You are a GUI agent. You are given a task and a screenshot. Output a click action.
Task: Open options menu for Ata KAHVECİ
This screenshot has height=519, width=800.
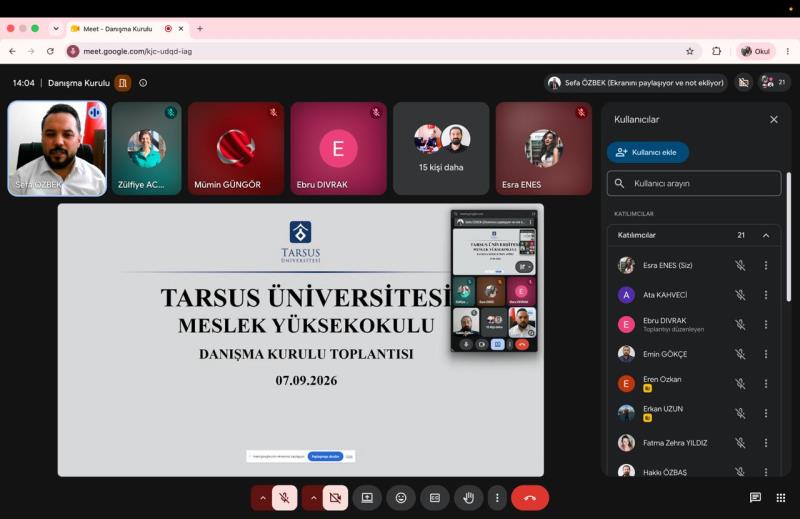[x=766, y=295]
